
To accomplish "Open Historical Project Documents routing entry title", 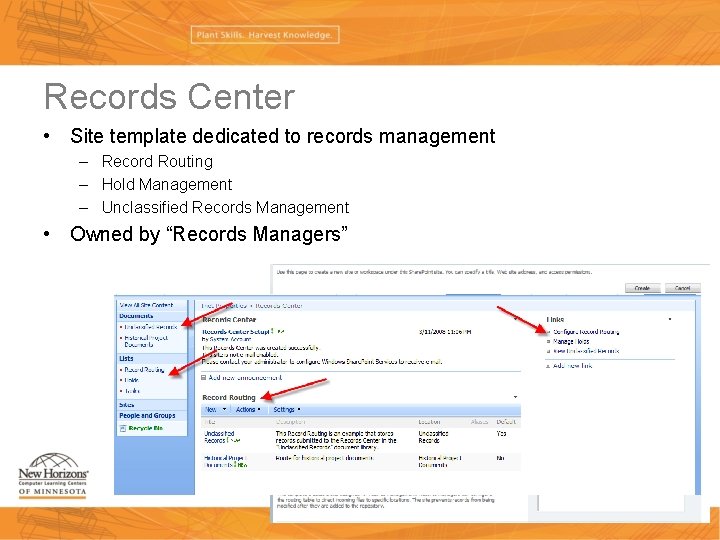I will 225,461.
